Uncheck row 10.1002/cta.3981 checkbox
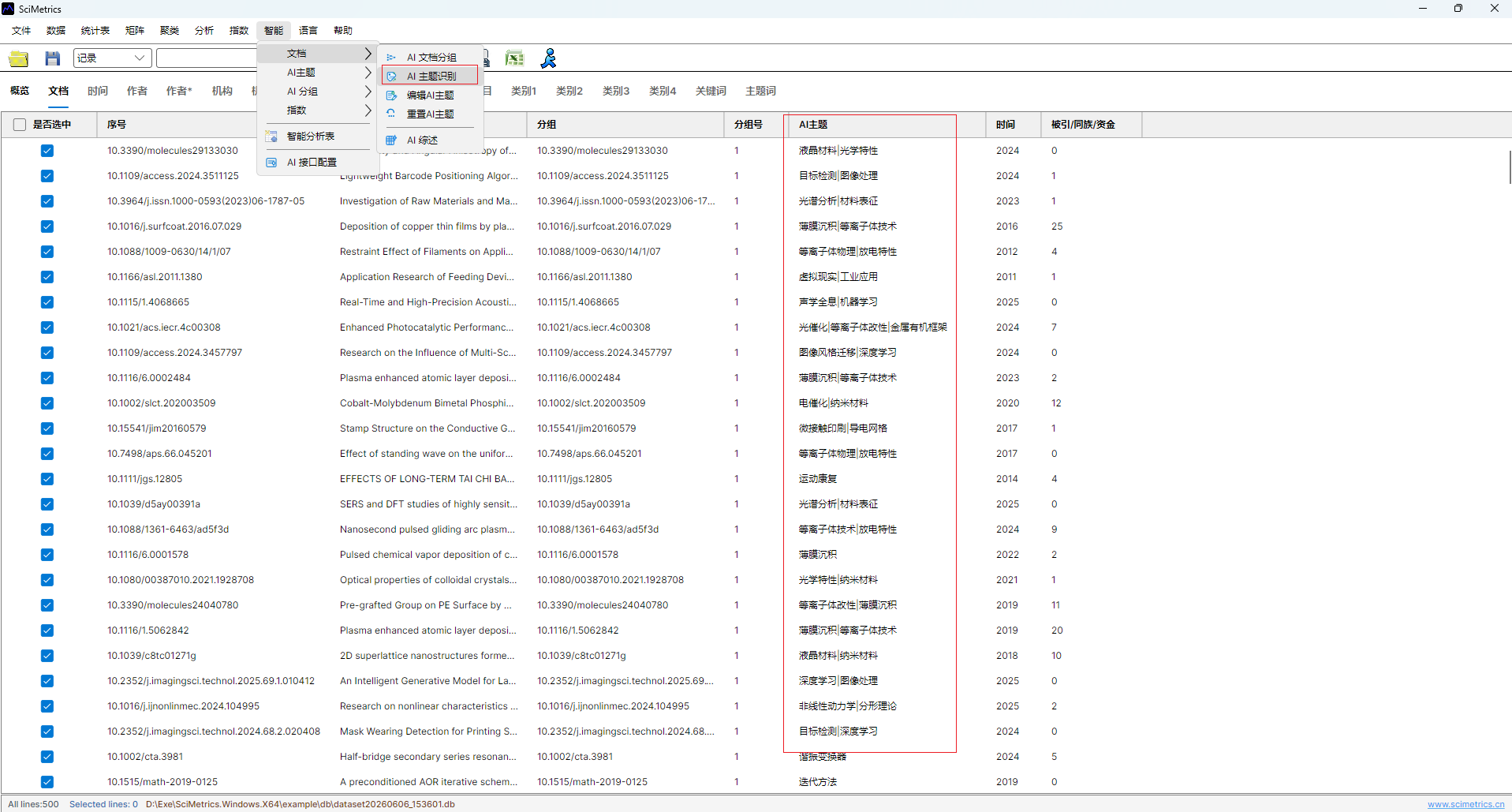The image size is (1512, 812). pos(47,757)
